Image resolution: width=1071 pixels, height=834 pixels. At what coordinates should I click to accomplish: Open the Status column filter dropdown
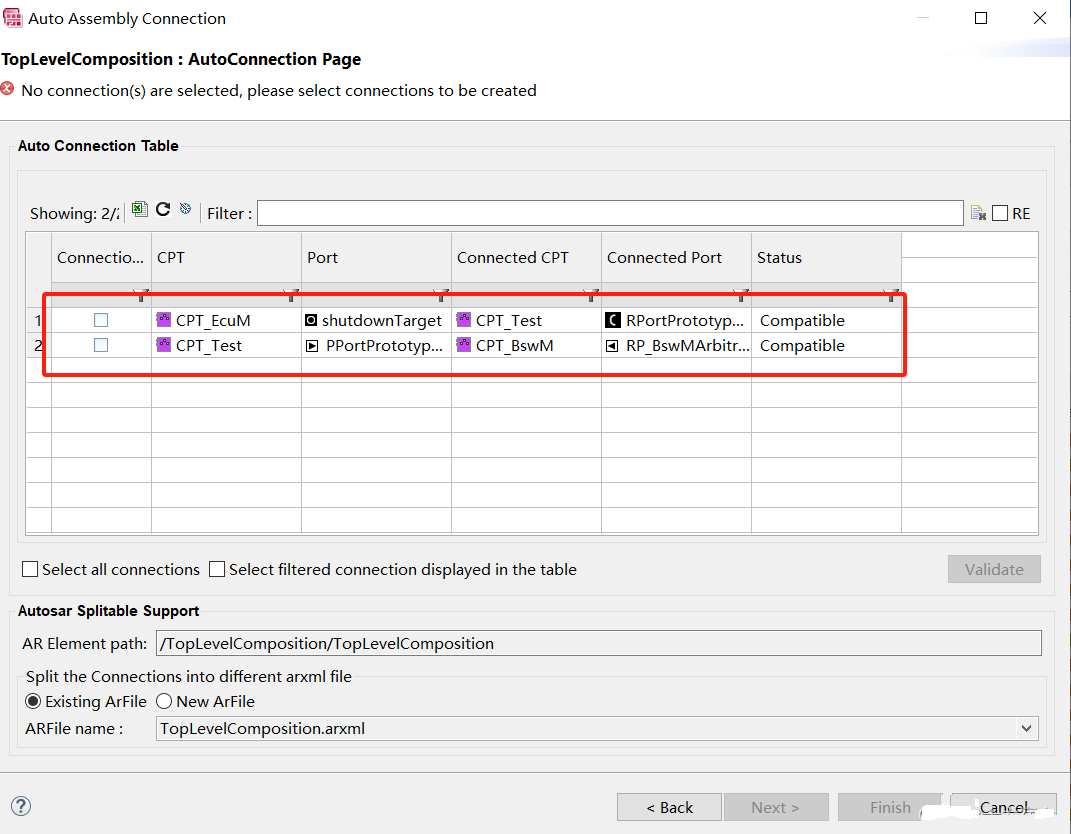(x=890, y=295)
